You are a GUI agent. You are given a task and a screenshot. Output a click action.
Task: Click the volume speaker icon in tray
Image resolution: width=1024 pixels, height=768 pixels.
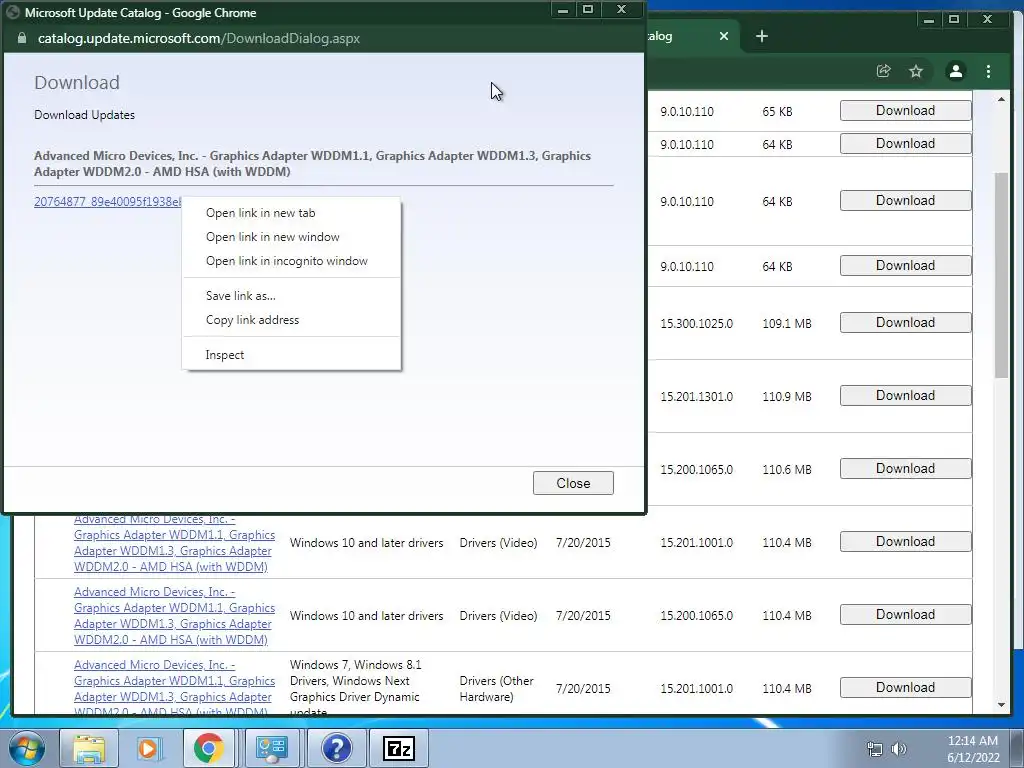coord(899,749)
